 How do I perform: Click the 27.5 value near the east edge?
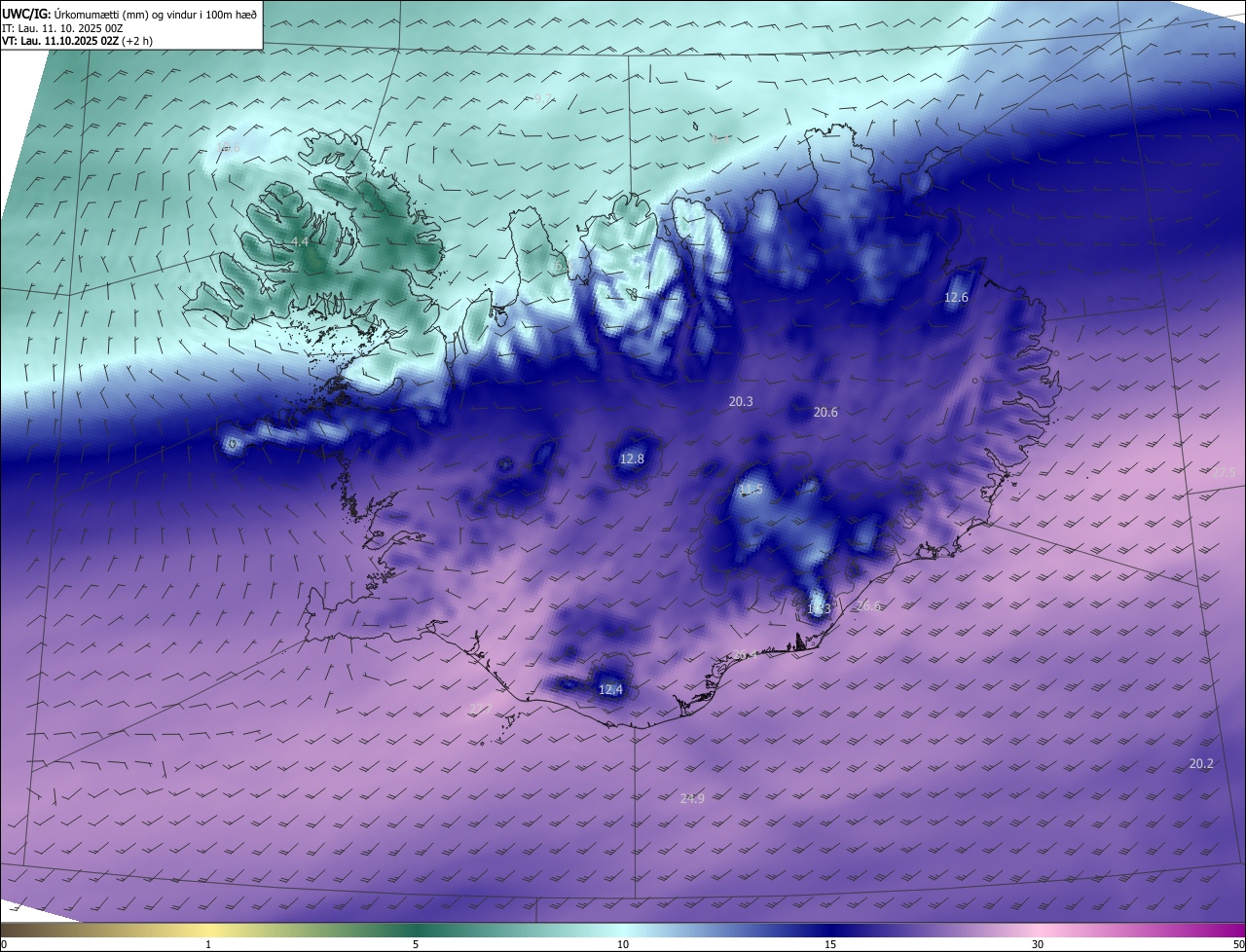point(1223,473)
